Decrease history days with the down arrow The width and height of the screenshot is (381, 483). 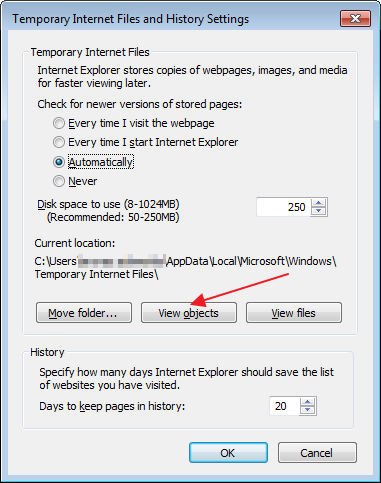pos(308,410)
